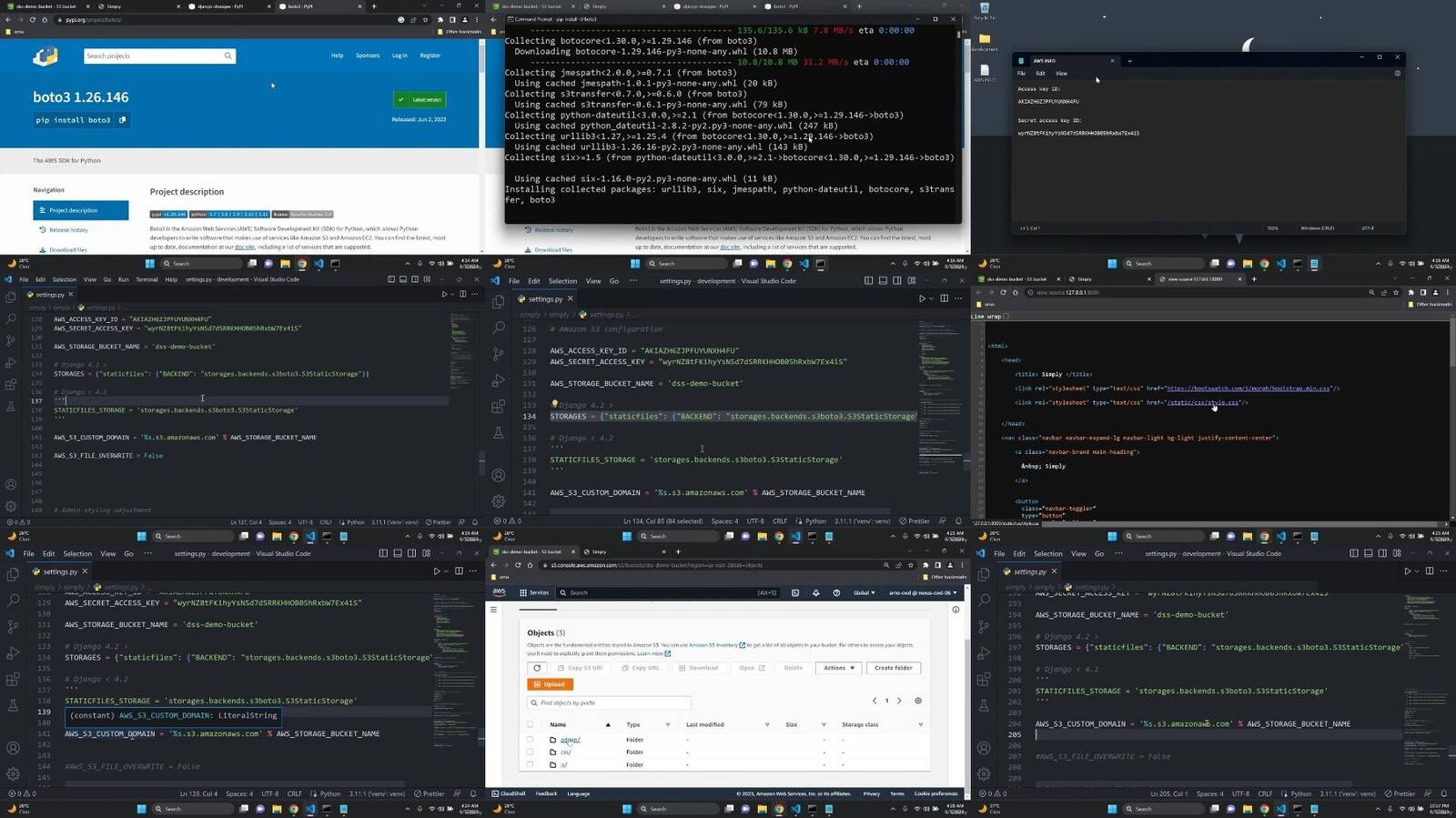This screenshot has height=818, width=1456.
Task: Open the Type column filter arrow in S3
Action: [668, 725]
